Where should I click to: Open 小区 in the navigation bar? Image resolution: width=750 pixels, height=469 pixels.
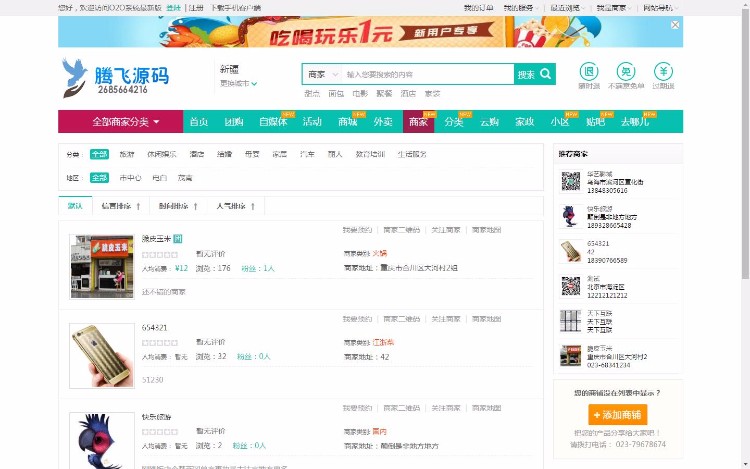tap(560, 121)
